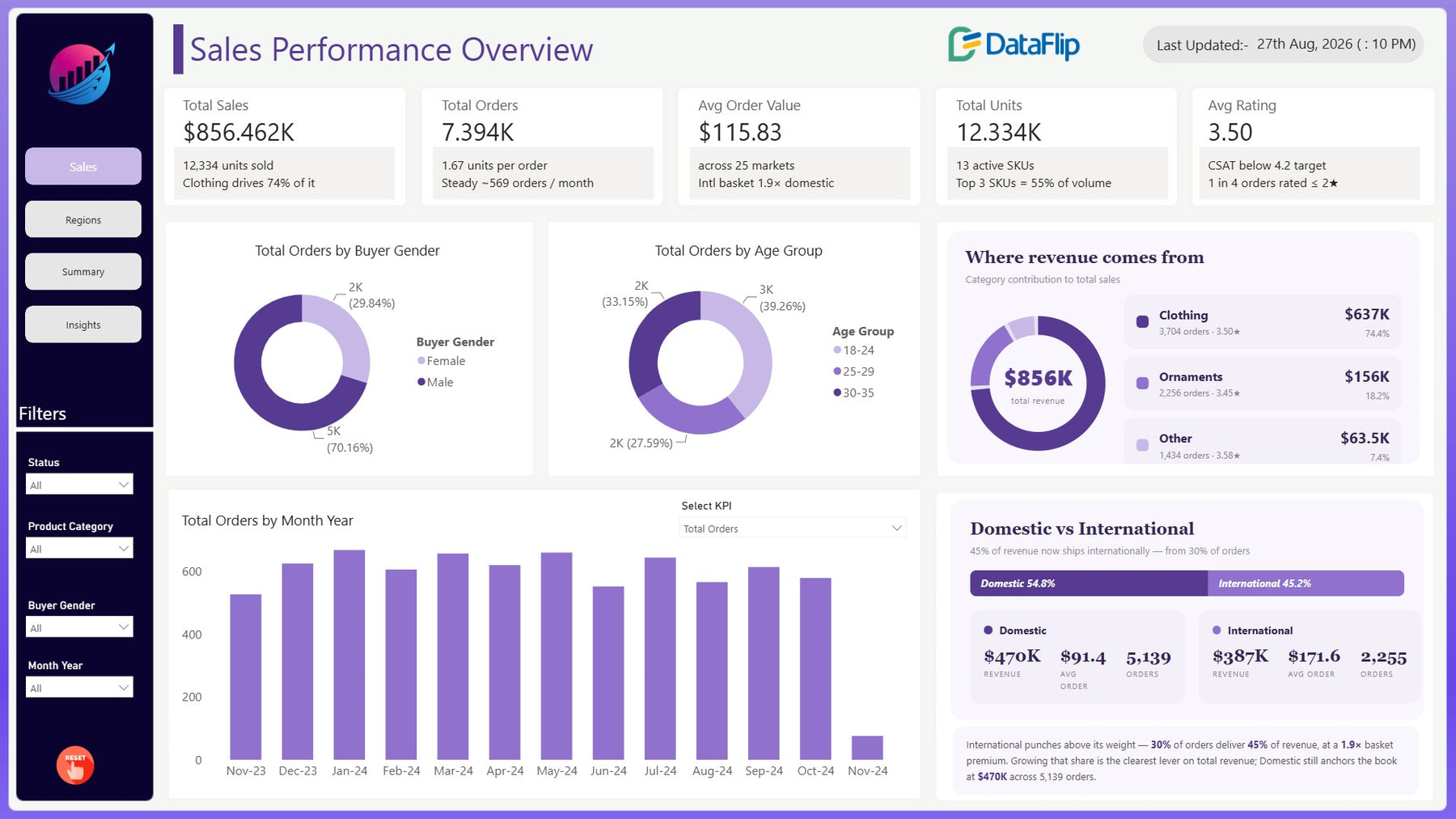This screenshot has height=819, width=1456.
Task: Switch to the Regions page
Action: [x=83, y=219]
